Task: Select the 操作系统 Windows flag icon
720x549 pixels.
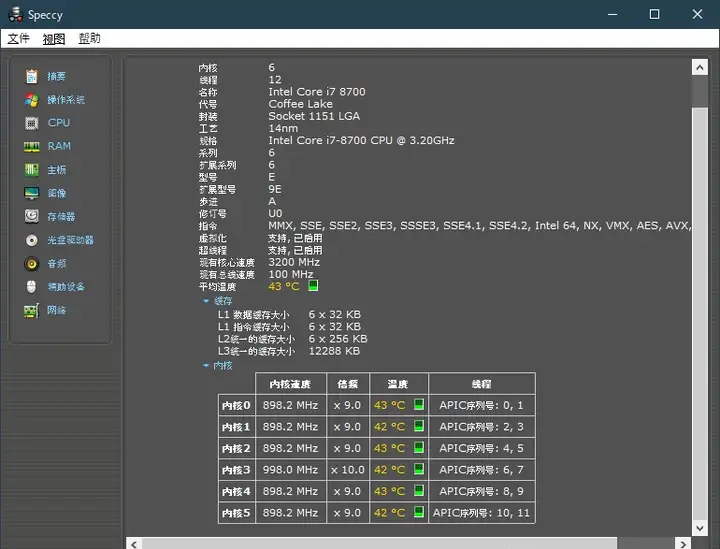Action: [x=31, y=100]
